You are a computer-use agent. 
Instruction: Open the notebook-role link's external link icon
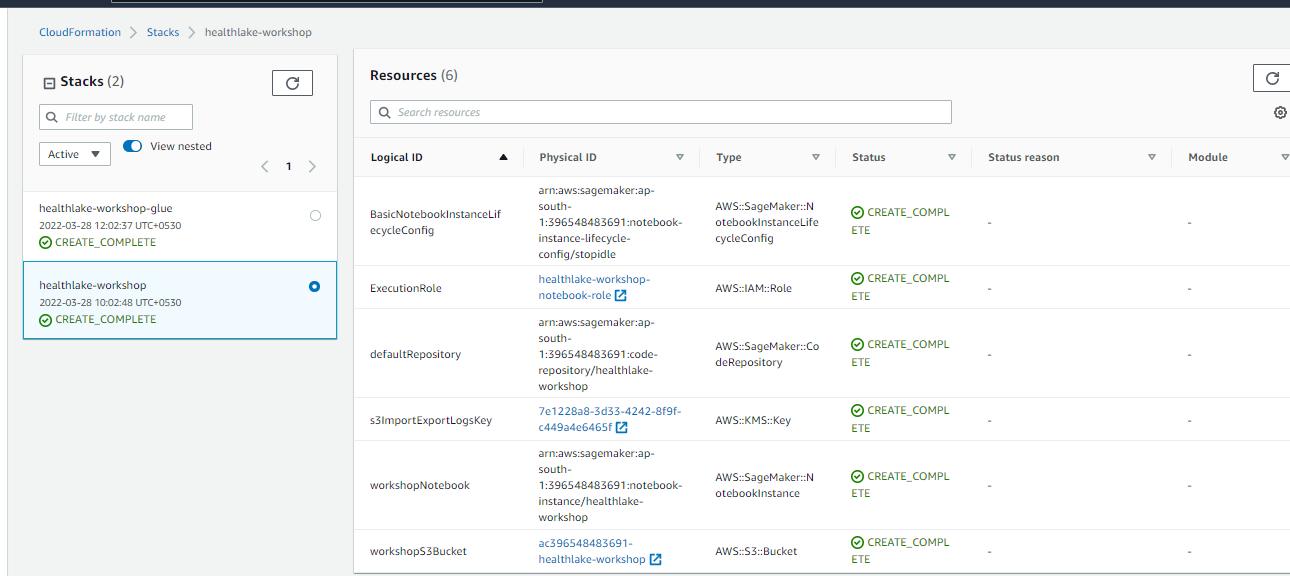coord(621,295)
